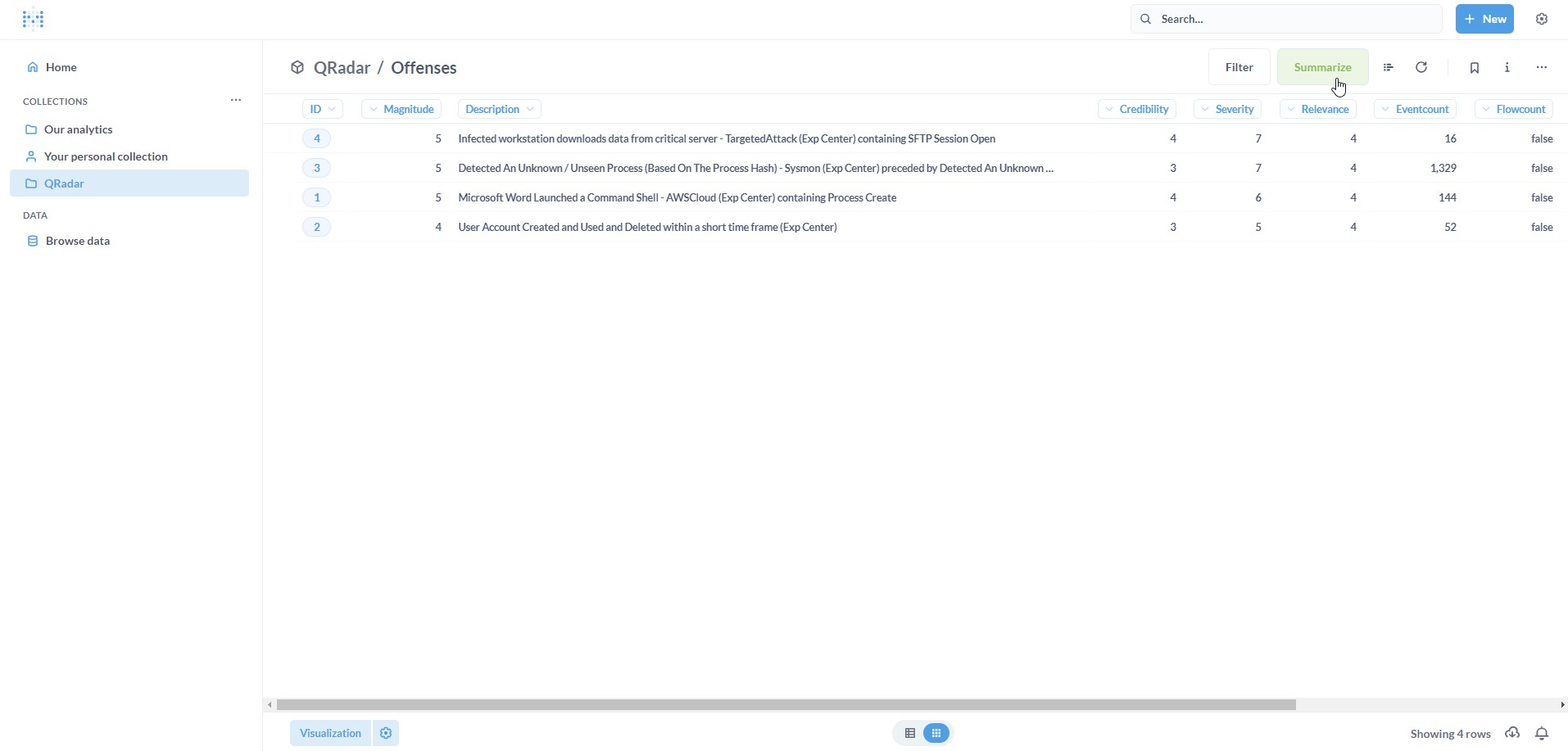This screenshot has width=1568, height=751.
Task: Open the row-editor sidebar icon
Action: click(x=1389, y=67)
